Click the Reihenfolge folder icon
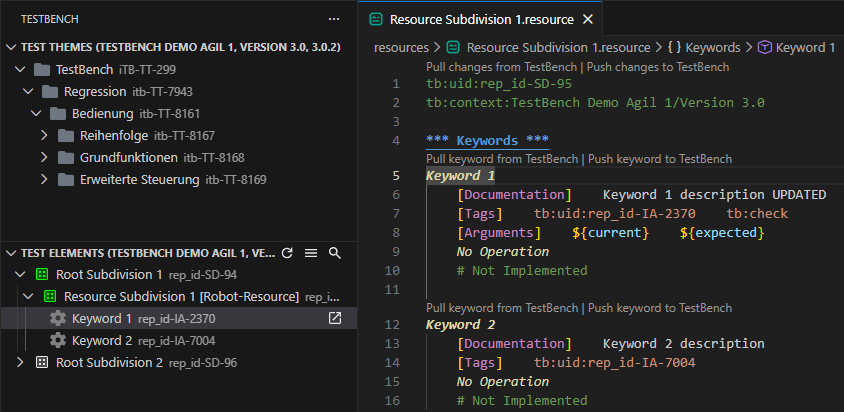The width and height of the screenshot is (844, 412). point(66,136)
